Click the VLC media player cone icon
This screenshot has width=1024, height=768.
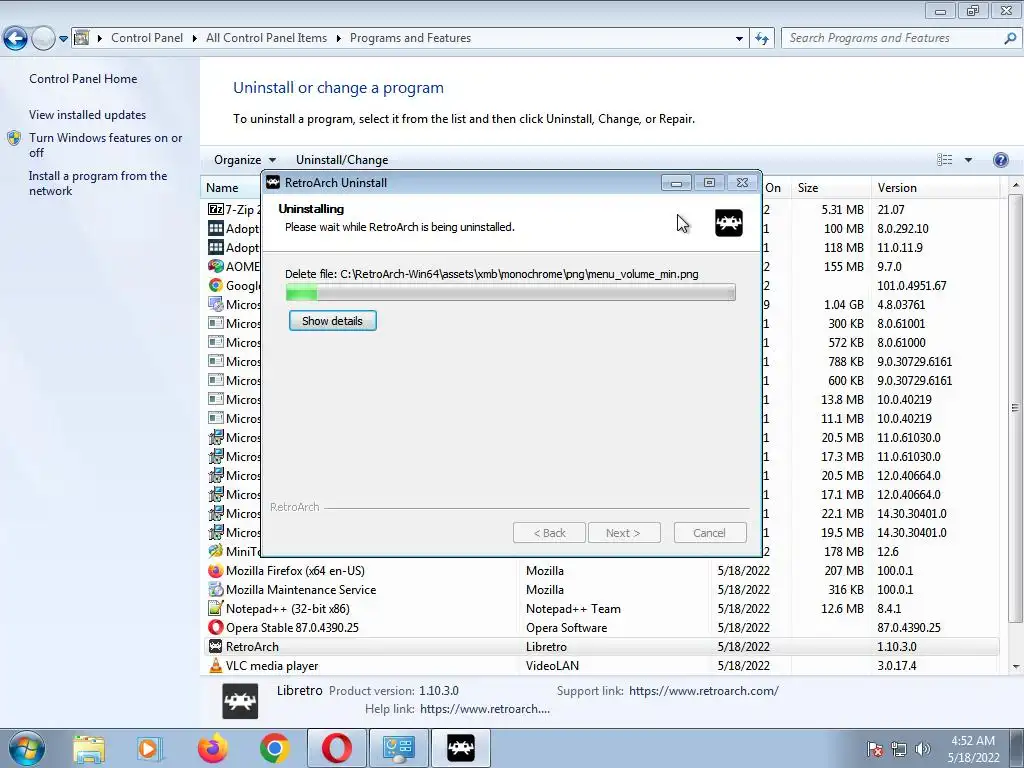(216, 665)
